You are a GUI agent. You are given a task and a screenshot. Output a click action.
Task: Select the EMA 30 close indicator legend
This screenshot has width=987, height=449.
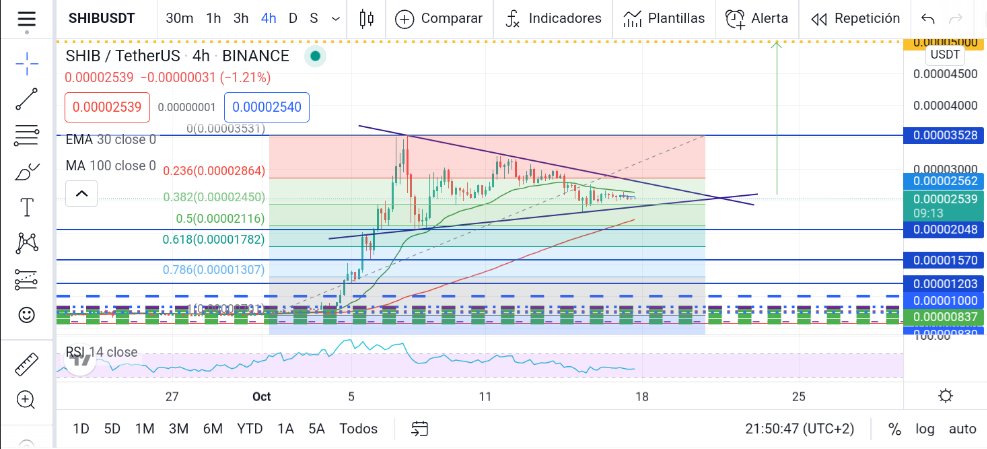tap(111, 140)
